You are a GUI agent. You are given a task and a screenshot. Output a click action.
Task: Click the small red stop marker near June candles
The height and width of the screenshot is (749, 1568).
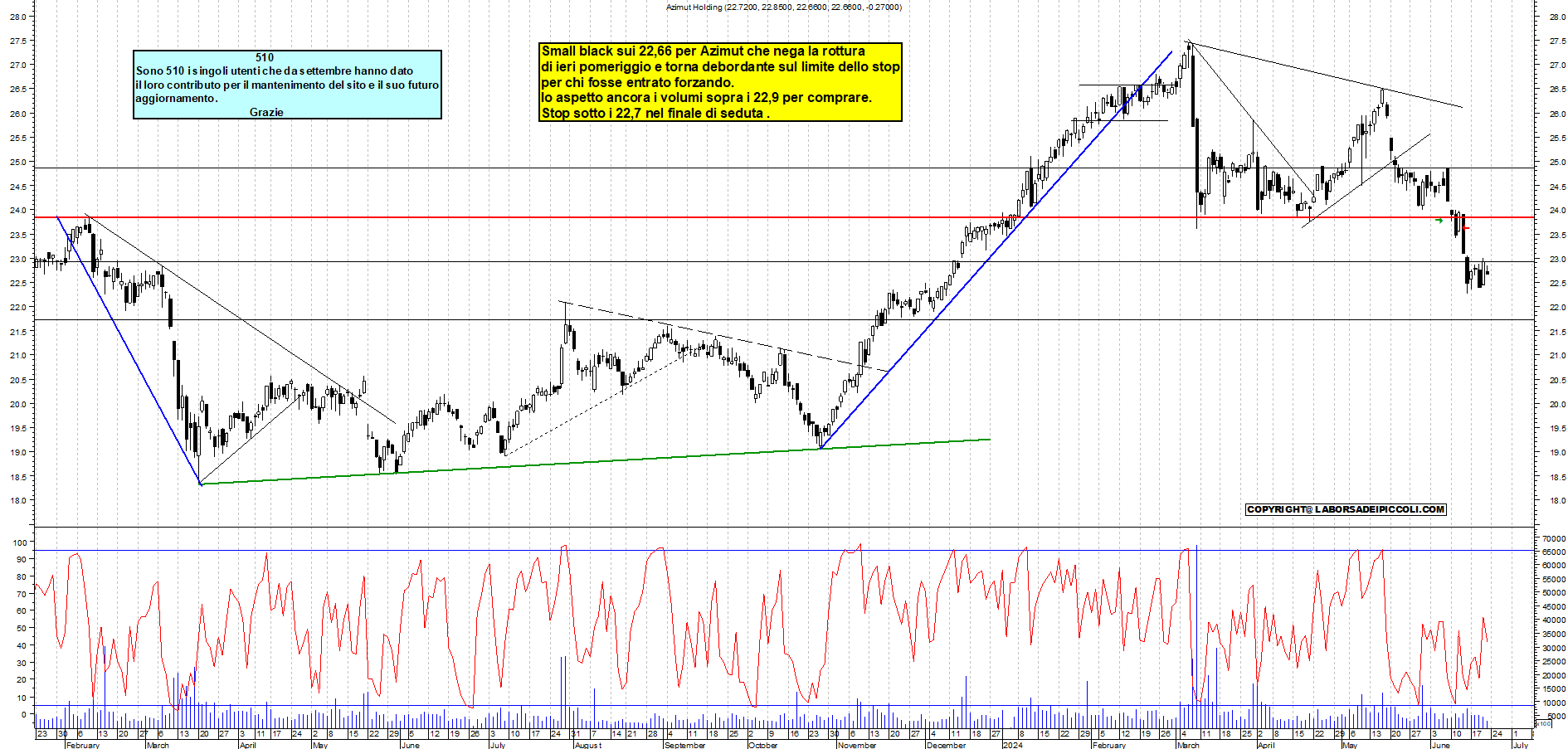(x=1466, y=227)
